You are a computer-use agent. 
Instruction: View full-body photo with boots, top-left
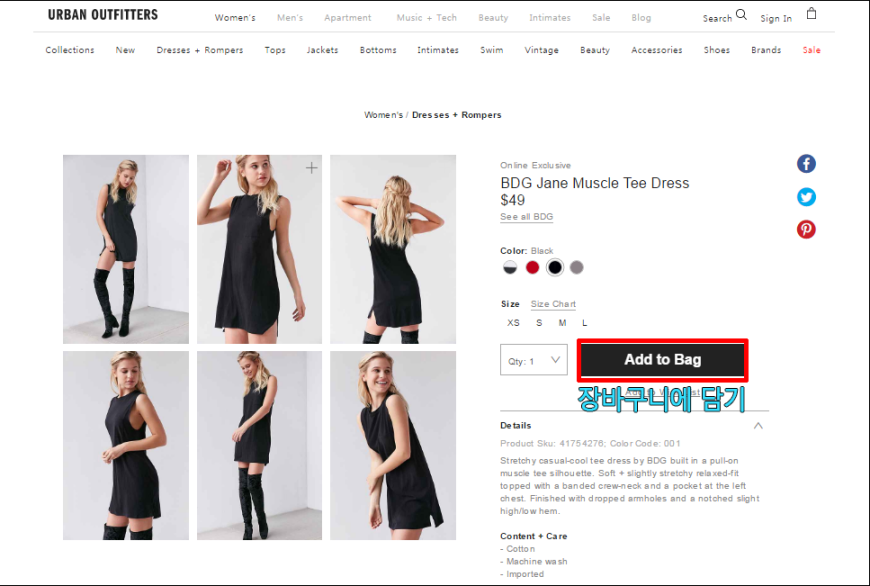pos(126,249)
